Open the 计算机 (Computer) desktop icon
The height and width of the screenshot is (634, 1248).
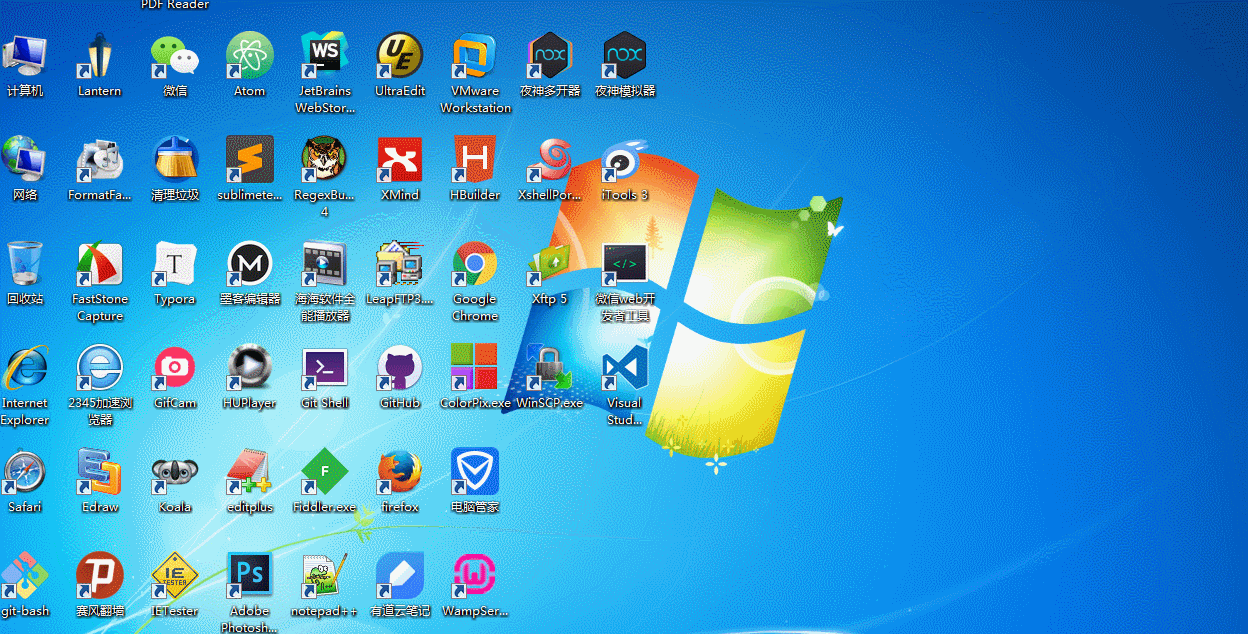[x=25, y=56]
